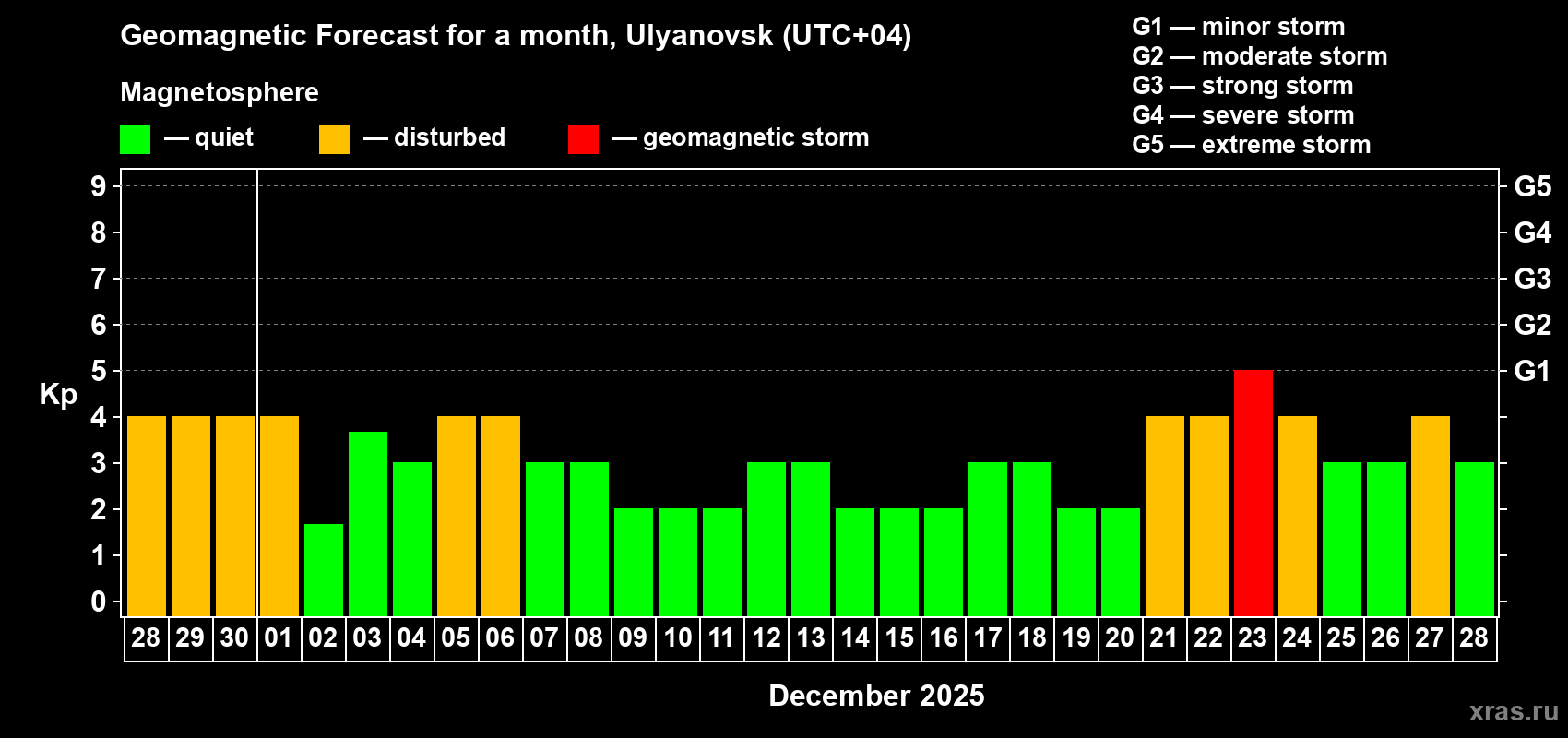Select the orange bar for day 27
The image size is (1568, 738).
(1430, 516)
